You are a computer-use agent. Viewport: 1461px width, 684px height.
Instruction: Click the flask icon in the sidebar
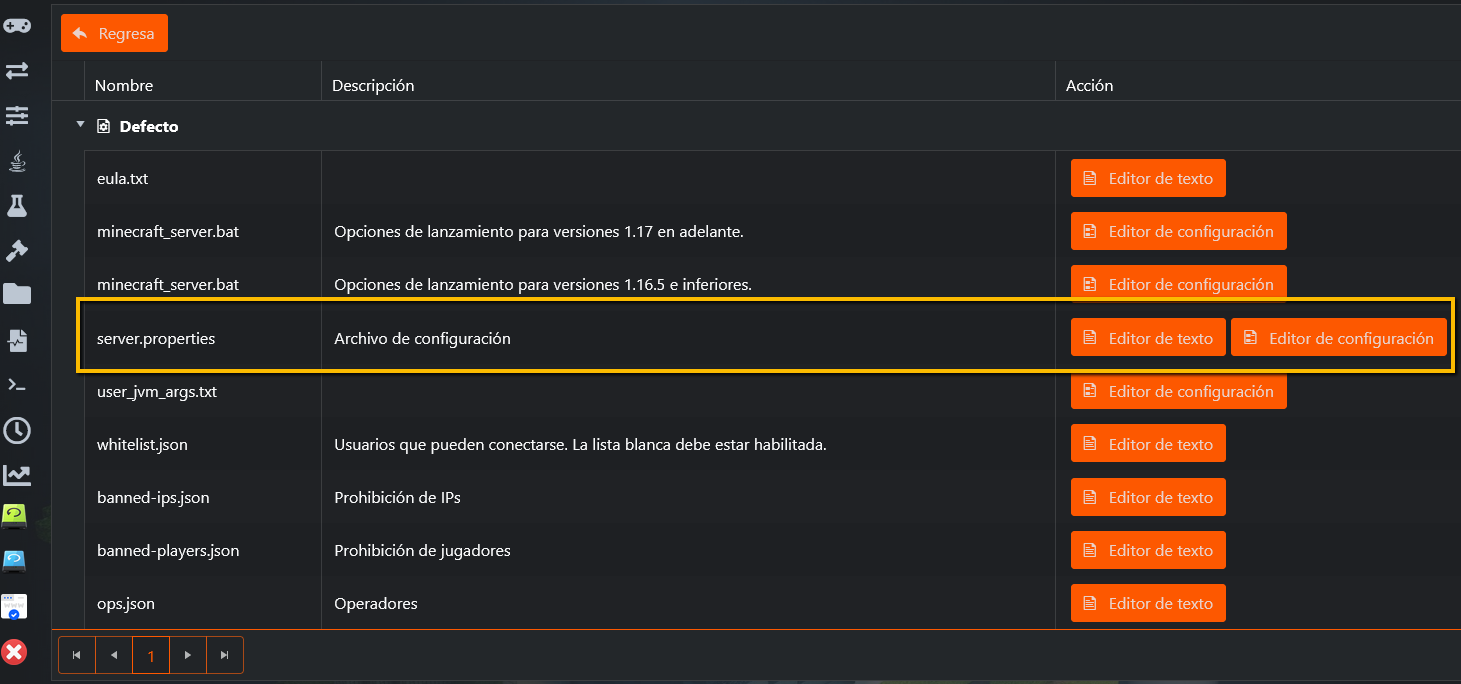tap(17, 205)
